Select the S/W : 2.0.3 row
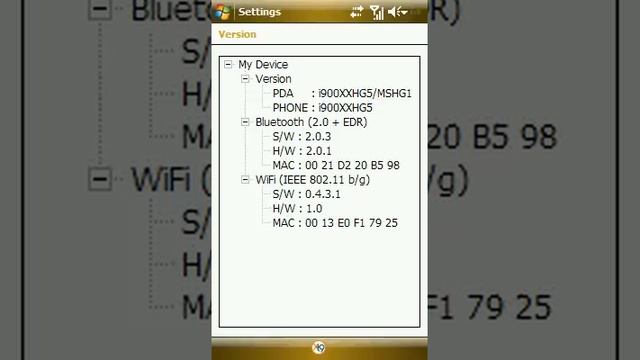 click(302, 137)
